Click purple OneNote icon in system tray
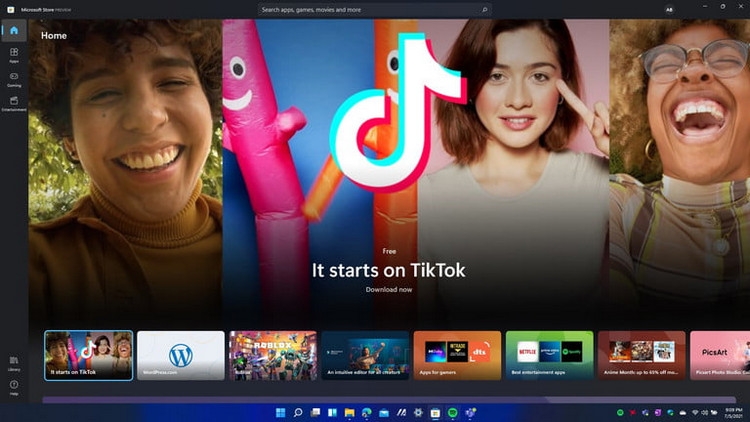 pyautogui.click(x=658, y=412)
